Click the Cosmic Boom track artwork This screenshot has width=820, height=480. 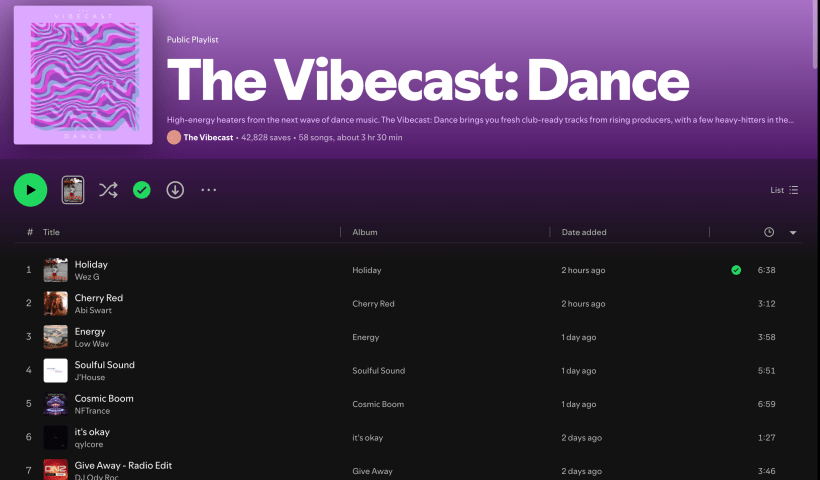click(x=56, y=404)
